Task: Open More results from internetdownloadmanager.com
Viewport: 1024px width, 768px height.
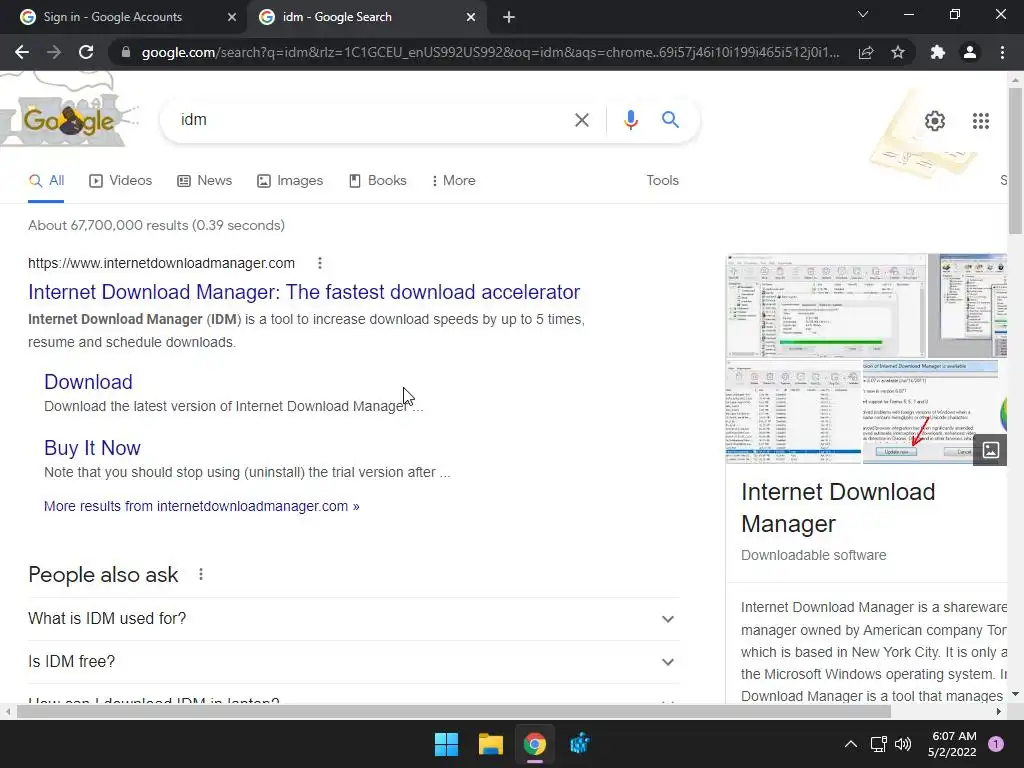Action: 201,506
